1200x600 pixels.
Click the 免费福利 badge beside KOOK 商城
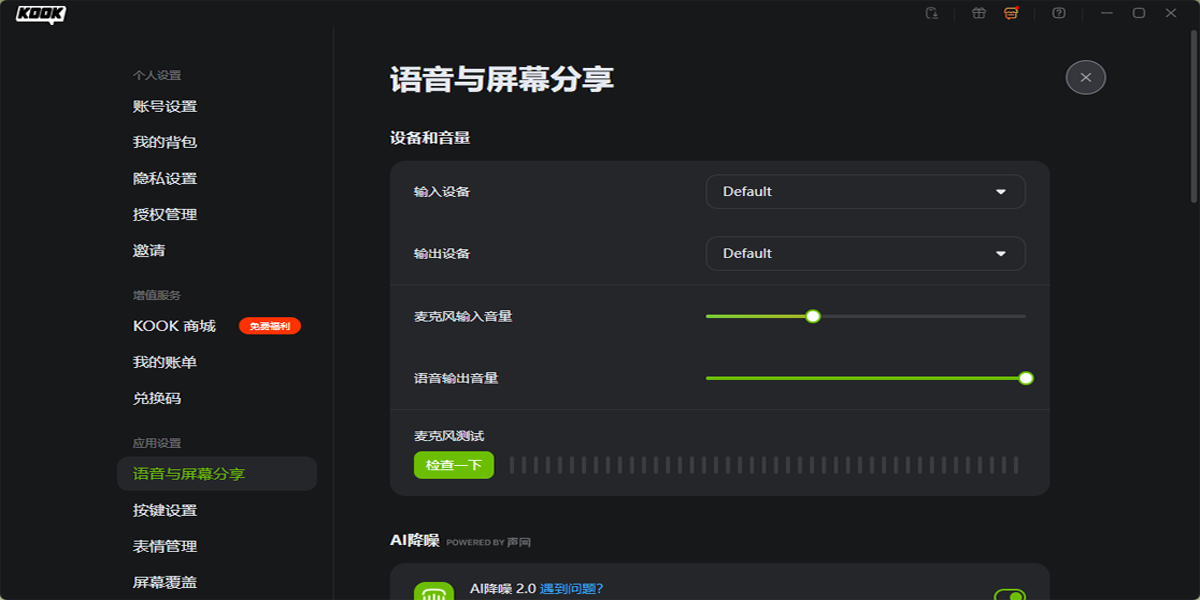point(269,326)
